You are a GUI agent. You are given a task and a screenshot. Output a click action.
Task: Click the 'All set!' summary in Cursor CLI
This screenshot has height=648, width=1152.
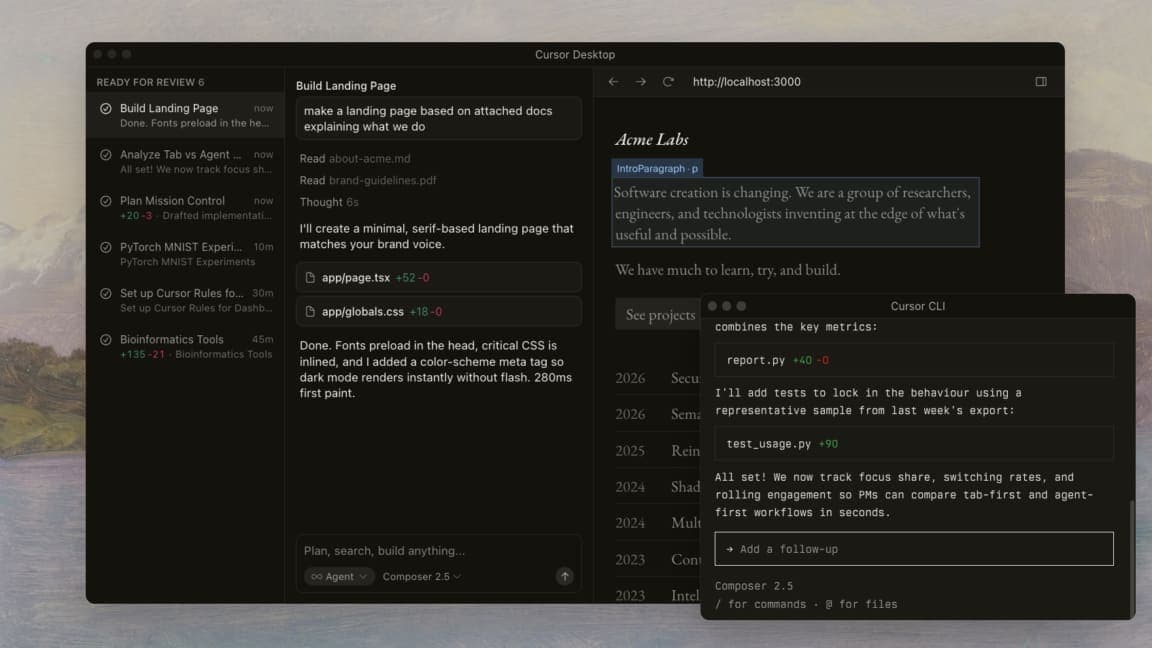click(x=904, y=494)
